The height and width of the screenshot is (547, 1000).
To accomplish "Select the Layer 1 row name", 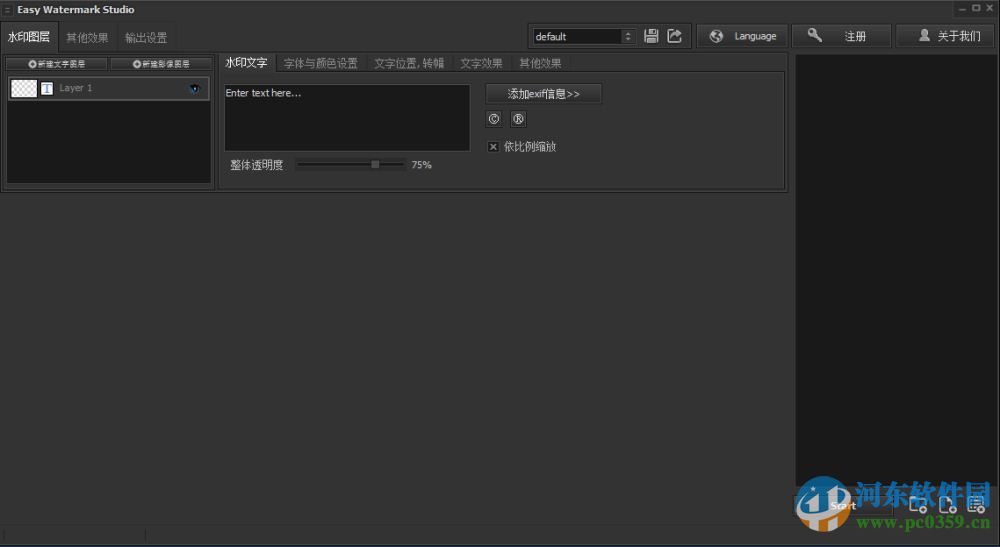I will (76, 88).
